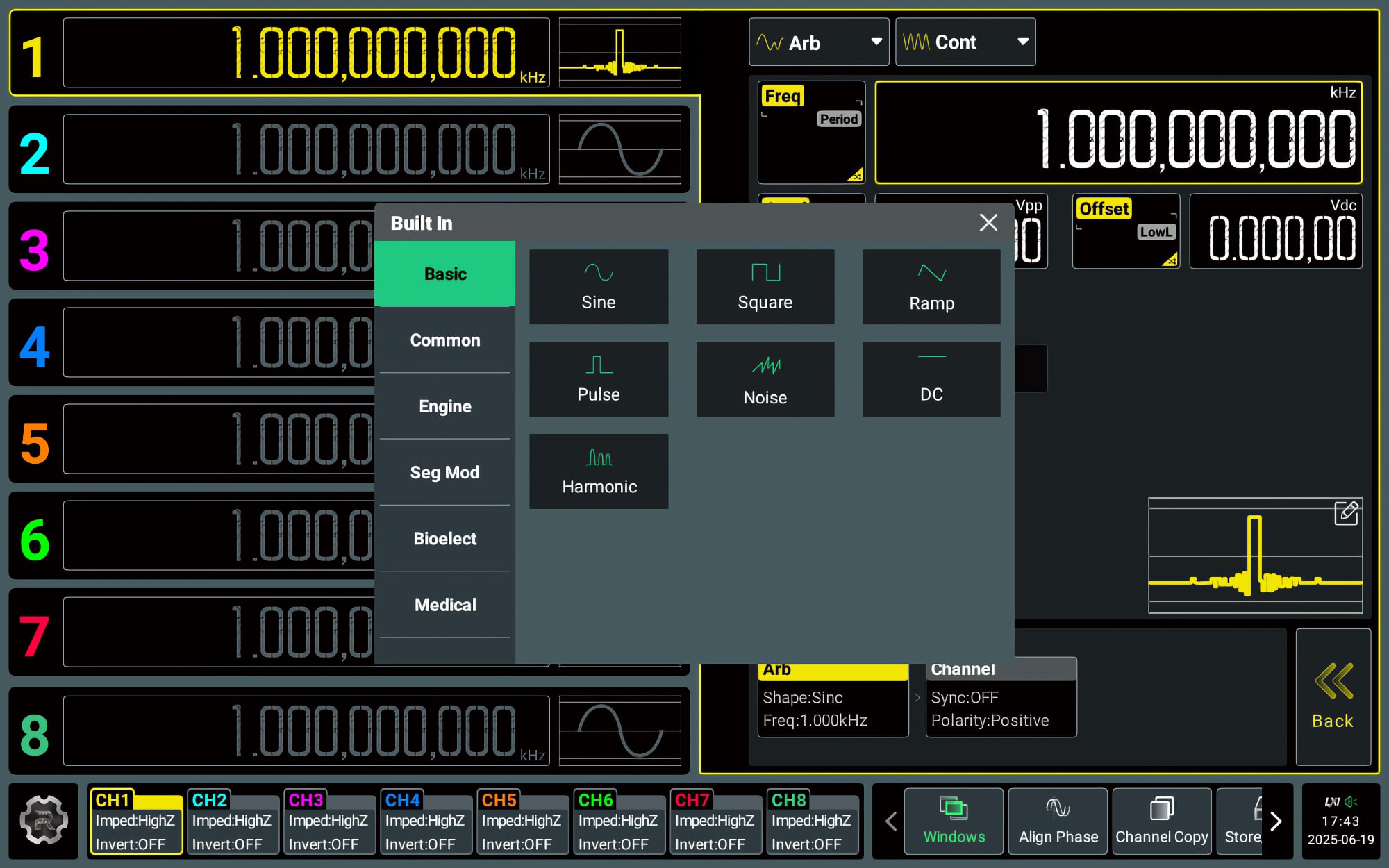Select the CH7 status tab
This screenshot has width=1389, height=868.
pos(716,821)
